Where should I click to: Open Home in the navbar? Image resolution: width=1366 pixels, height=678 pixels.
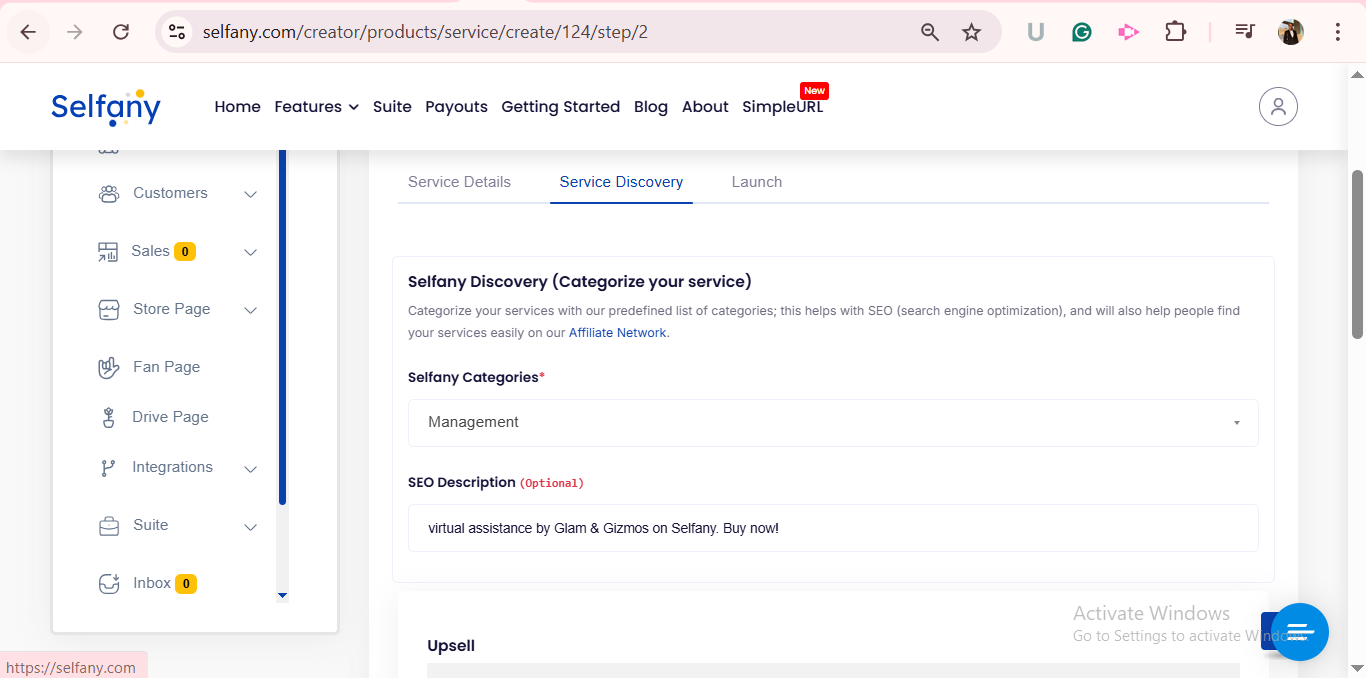point(237,107)
